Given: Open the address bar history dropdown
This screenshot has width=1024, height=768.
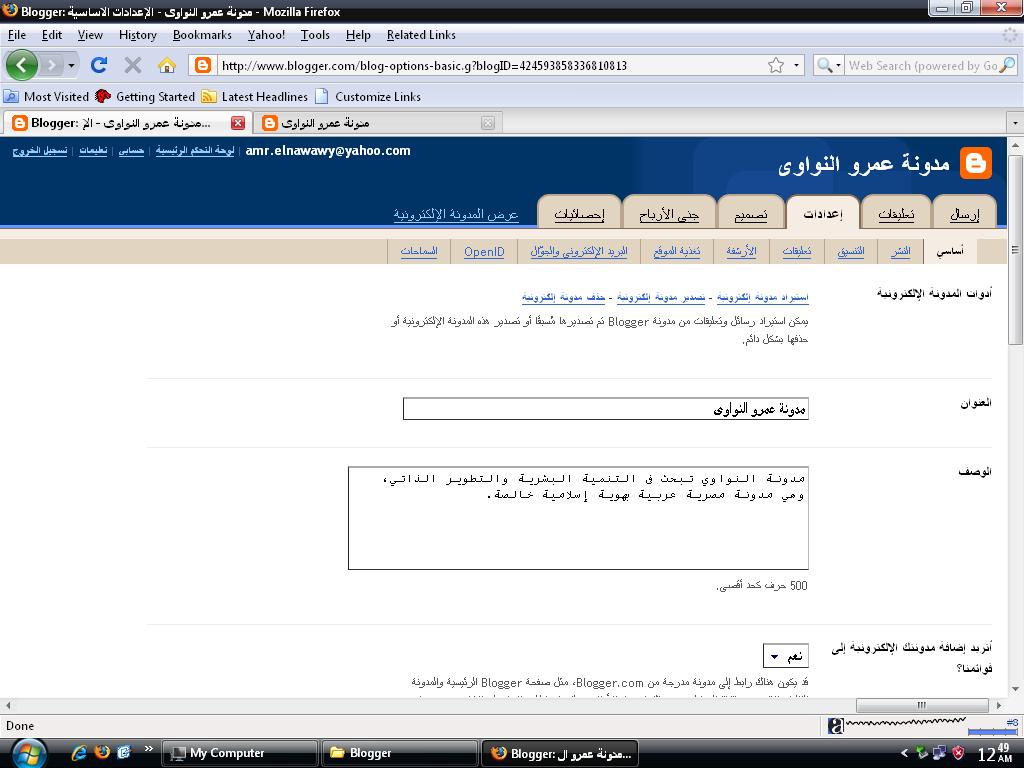Looking at the screenshot, I should tap(796, 65).
